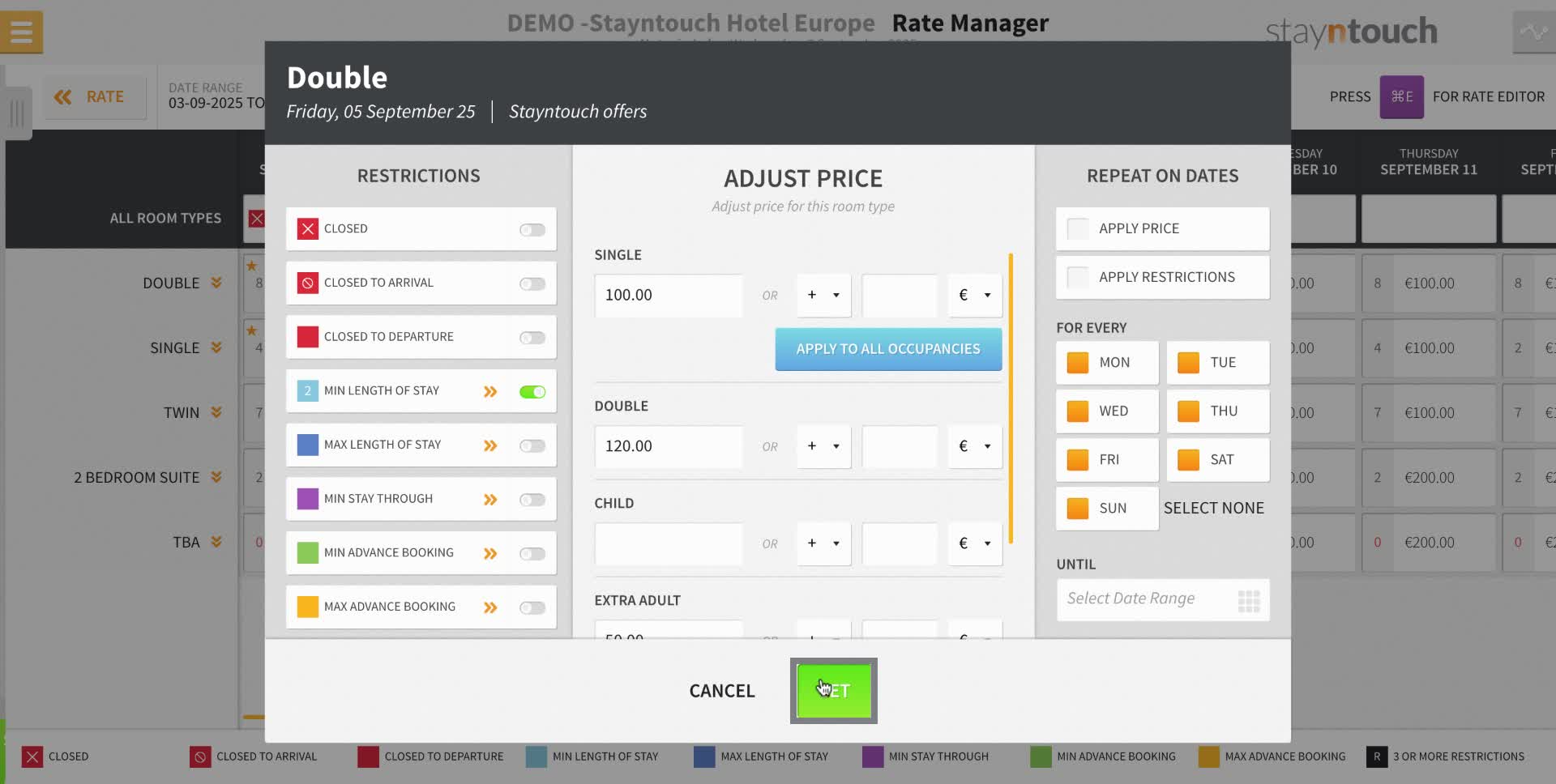Toggle the Closed restriction switch
This screenshot has width=1556, height=784.
pyautogui.click(x=532, y=230)
